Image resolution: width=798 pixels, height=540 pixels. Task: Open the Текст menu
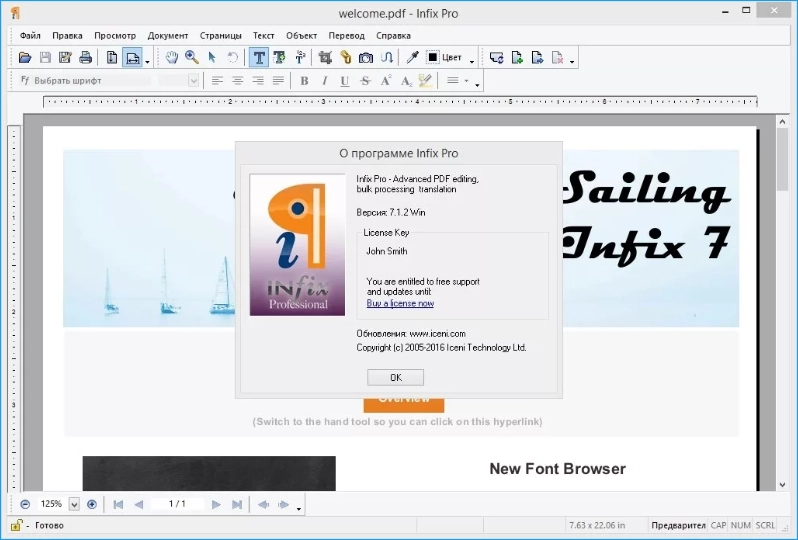click(264, 36)
